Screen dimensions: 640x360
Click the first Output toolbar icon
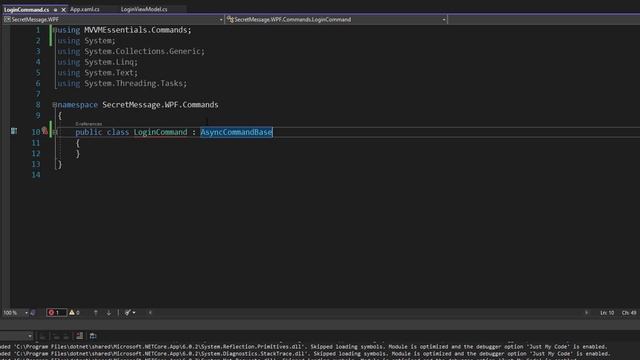[43, 336]
